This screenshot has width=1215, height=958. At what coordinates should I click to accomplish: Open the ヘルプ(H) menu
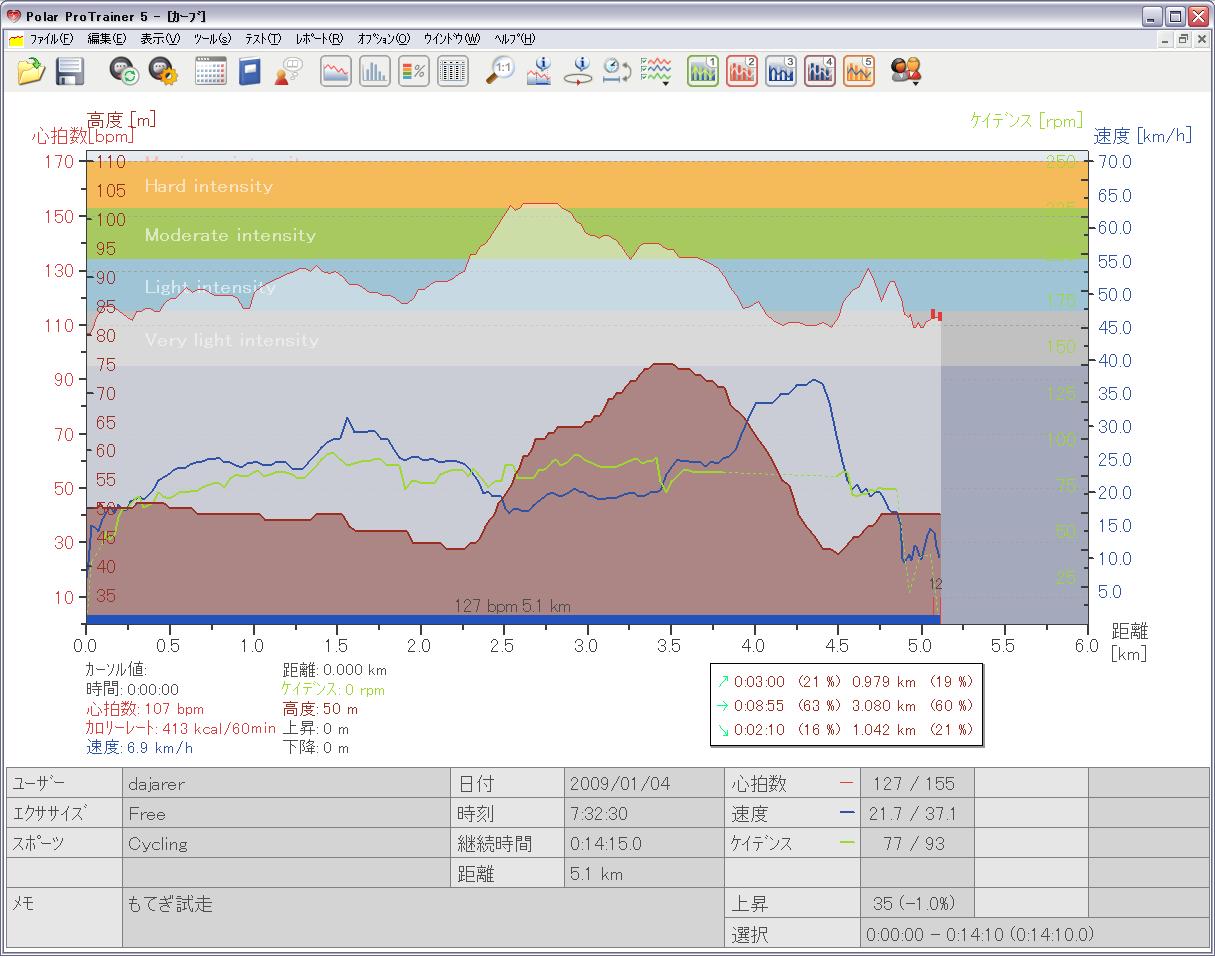(x=514, y=39)
